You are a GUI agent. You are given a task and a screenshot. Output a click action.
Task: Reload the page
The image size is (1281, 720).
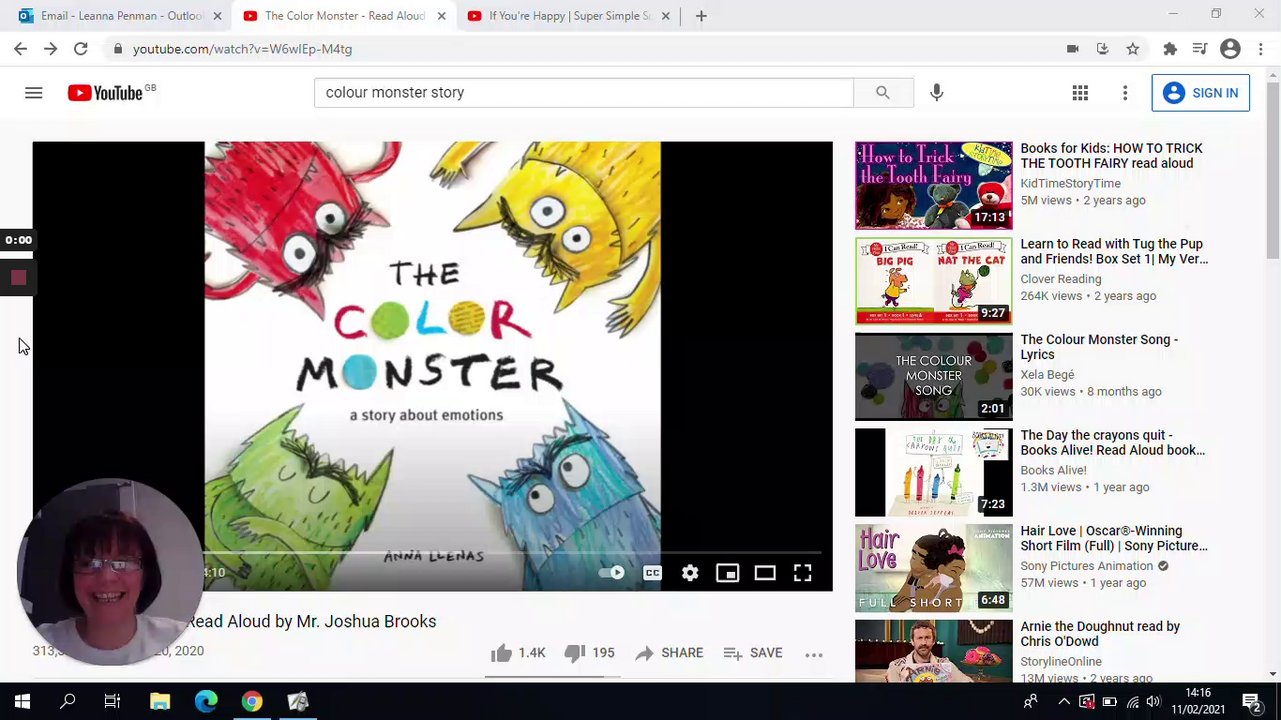pos(81,48)
